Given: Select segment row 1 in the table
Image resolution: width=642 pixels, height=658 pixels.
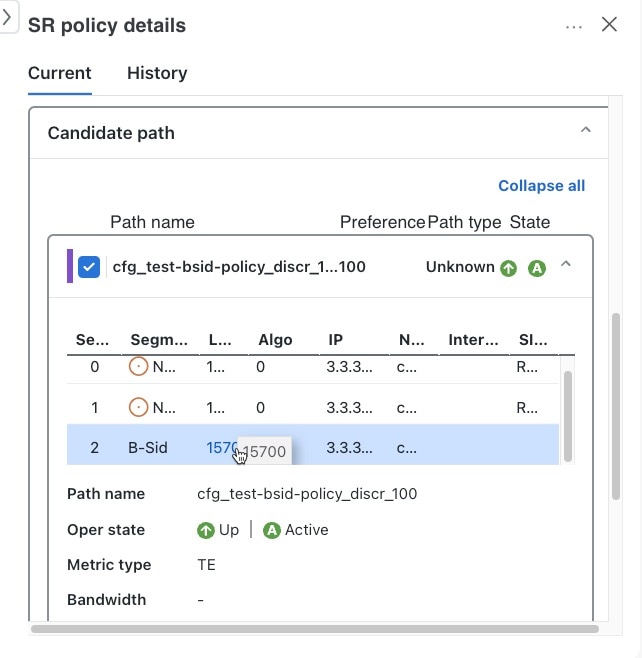Looking at the screenshot, I should [313, 407].
